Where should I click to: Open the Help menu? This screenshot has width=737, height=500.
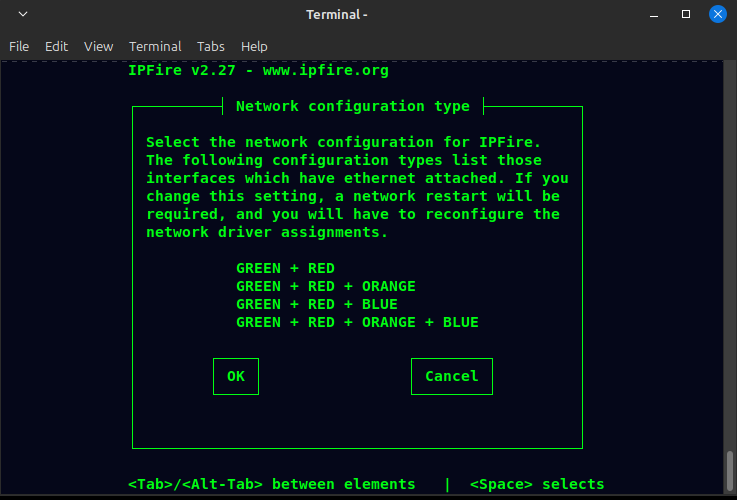pyautogui.click(x=254, y=46)
